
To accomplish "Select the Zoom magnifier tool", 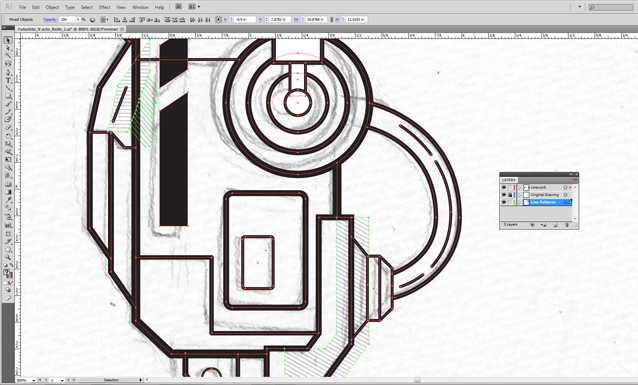I will point(8,258).
